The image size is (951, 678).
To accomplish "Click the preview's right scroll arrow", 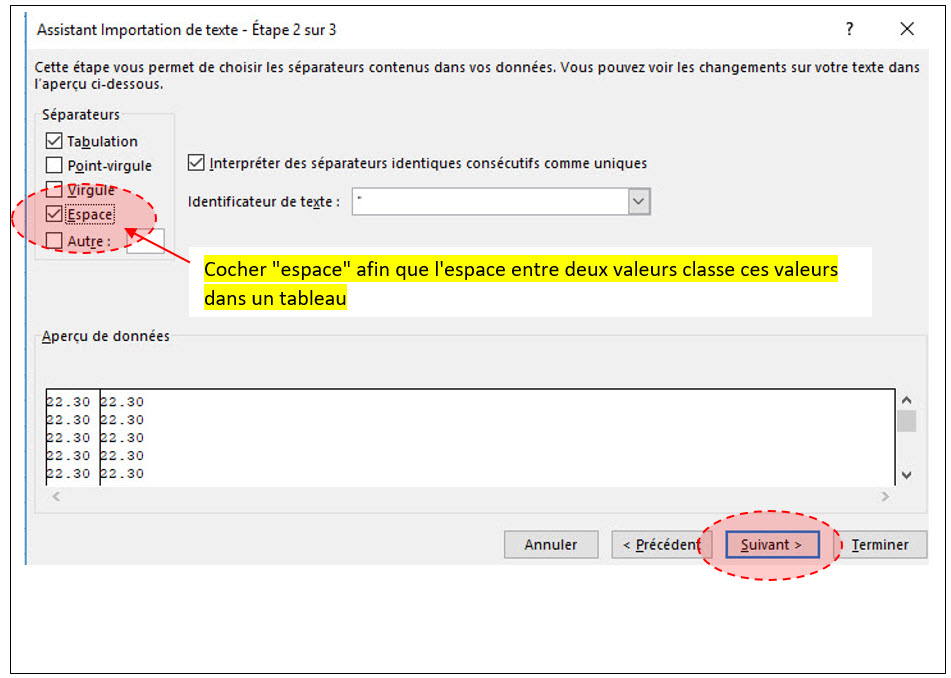I will tap(884, 496).
